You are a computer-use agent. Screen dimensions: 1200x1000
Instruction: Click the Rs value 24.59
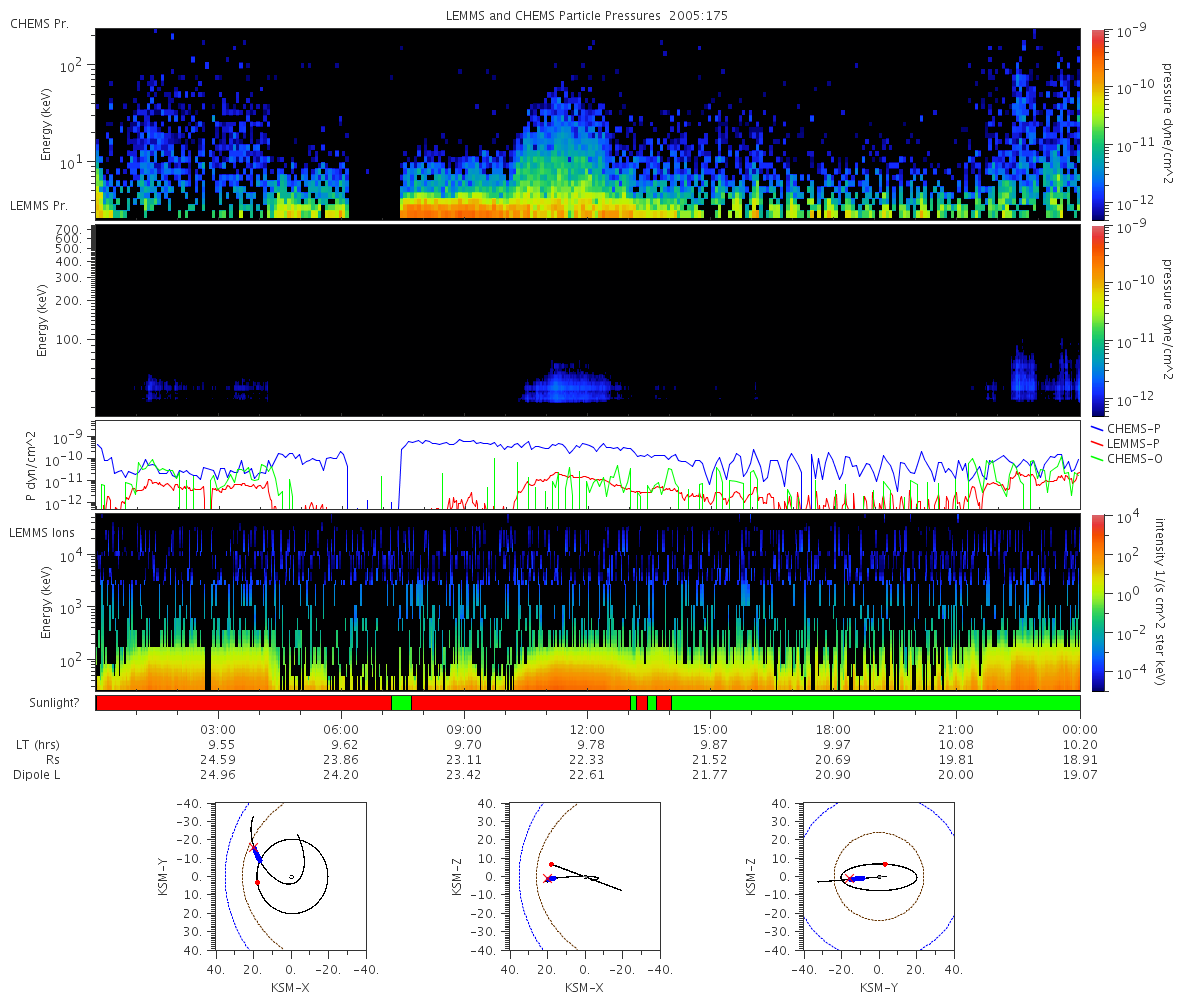pyautogui.click(x=218, y=760)
